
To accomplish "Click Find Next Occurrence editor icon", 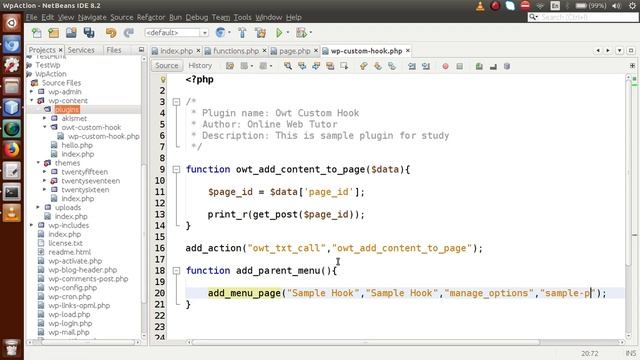I will [x=316, y=66].
